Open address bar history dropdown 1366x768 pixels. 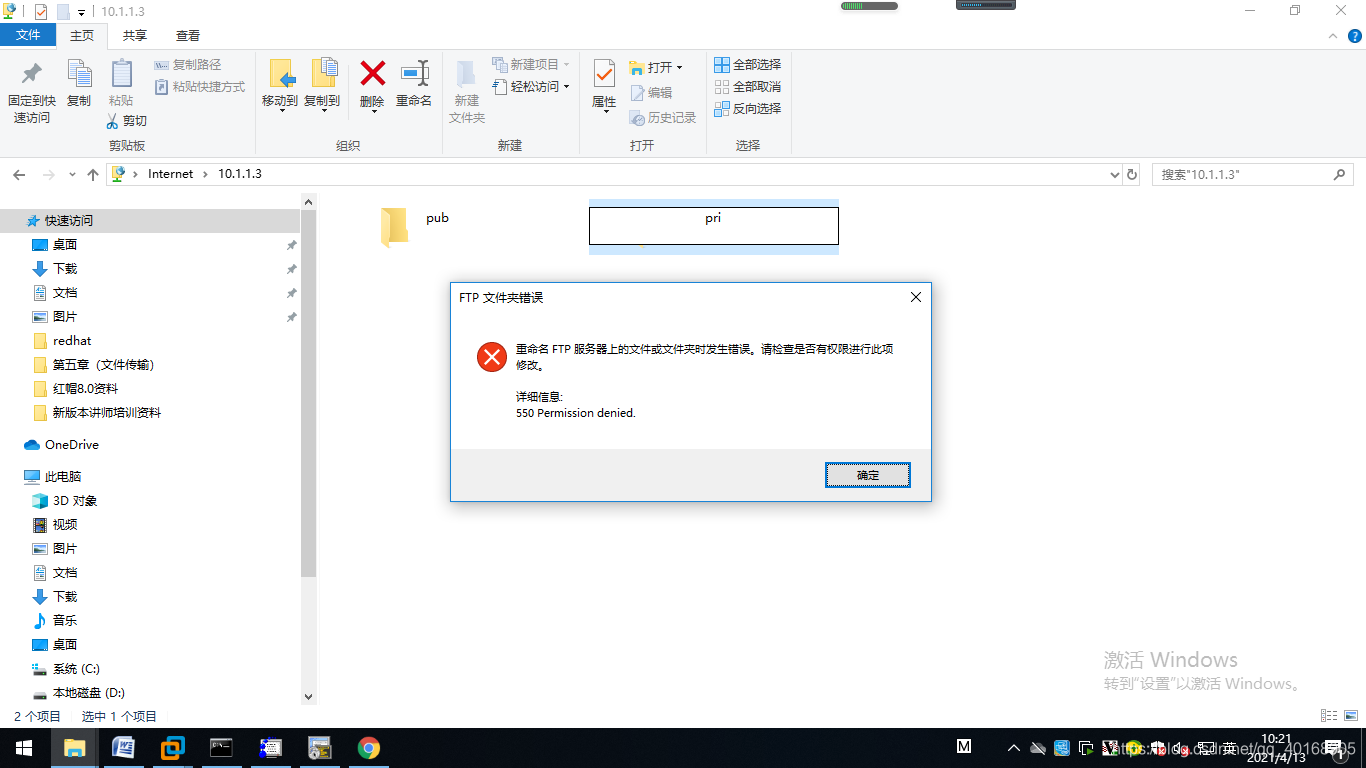1115,175
